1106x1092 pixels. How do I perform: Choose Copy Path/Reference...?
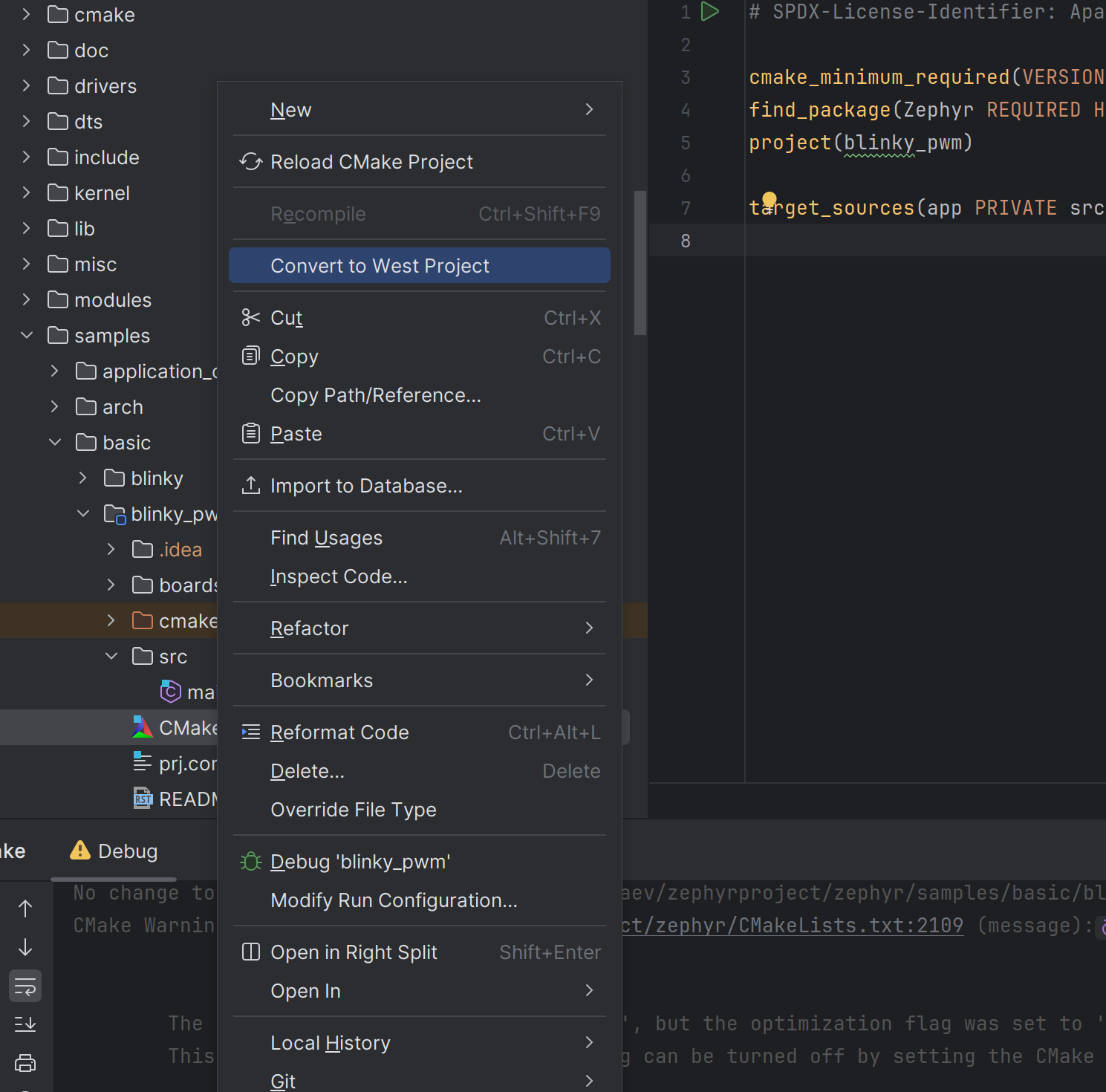tap(420, 395)
